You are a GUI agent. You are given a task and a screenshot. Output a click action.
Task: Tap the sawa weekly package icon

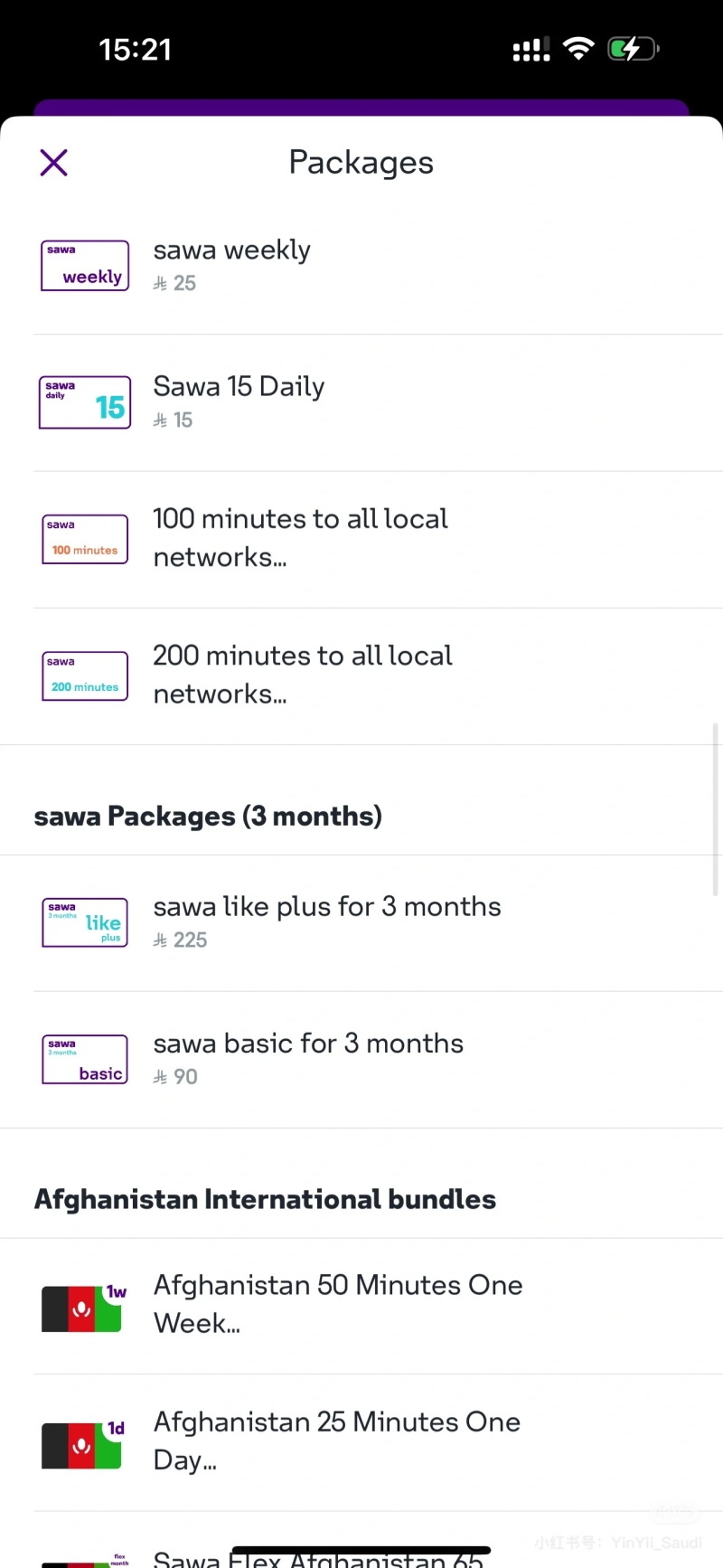coord(85,266)
